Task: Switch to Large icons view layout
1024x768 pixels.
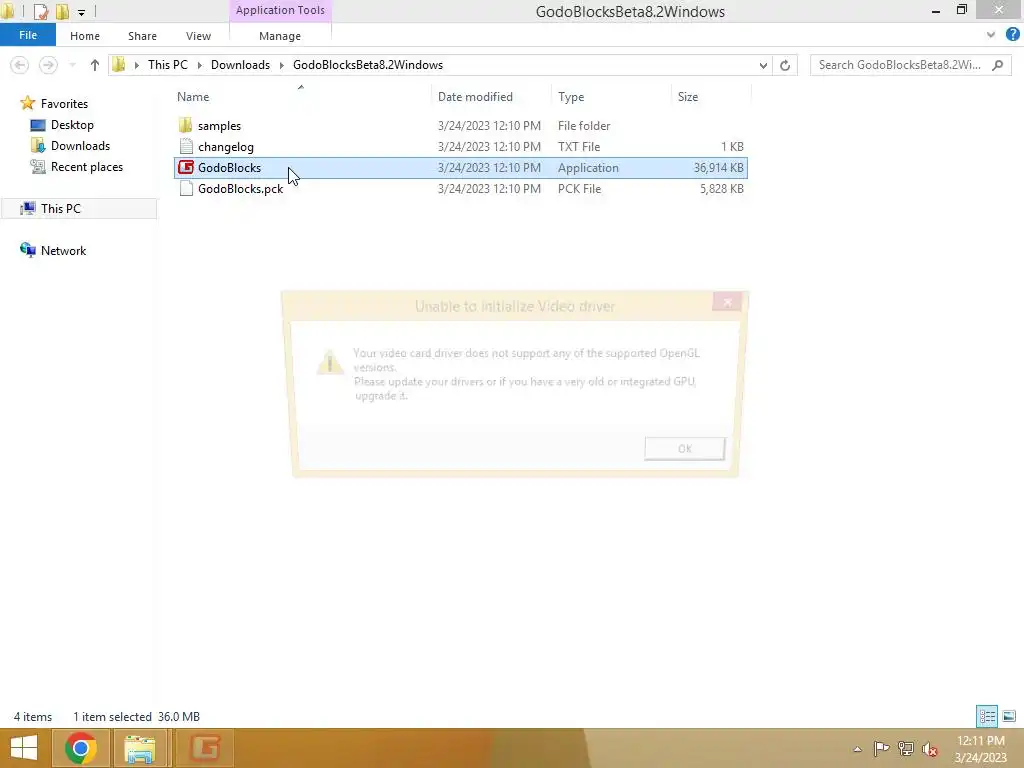Action: click(1009, 716)
